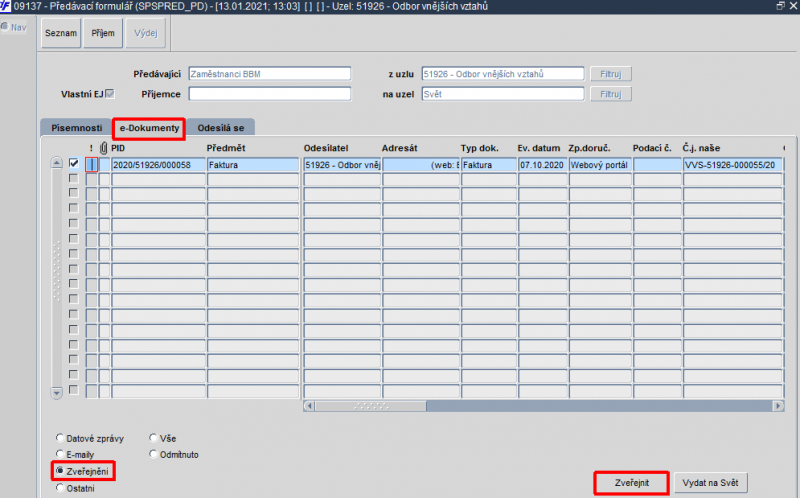Click Adresát cell containing (web:
Image resolution: width=800 pixels, height=498 pixels.
[x=421, y=165]
